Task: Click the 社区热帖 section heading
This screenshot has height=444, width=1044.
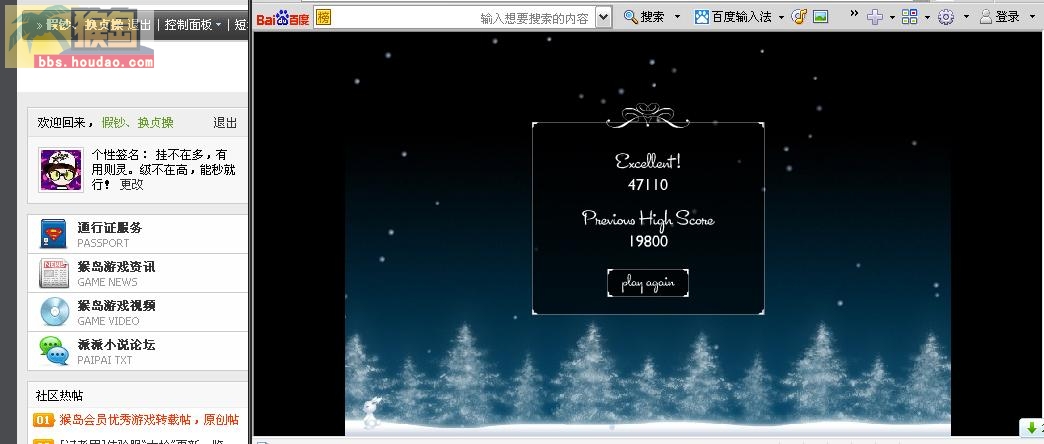Action: click(x=59, y=395)
